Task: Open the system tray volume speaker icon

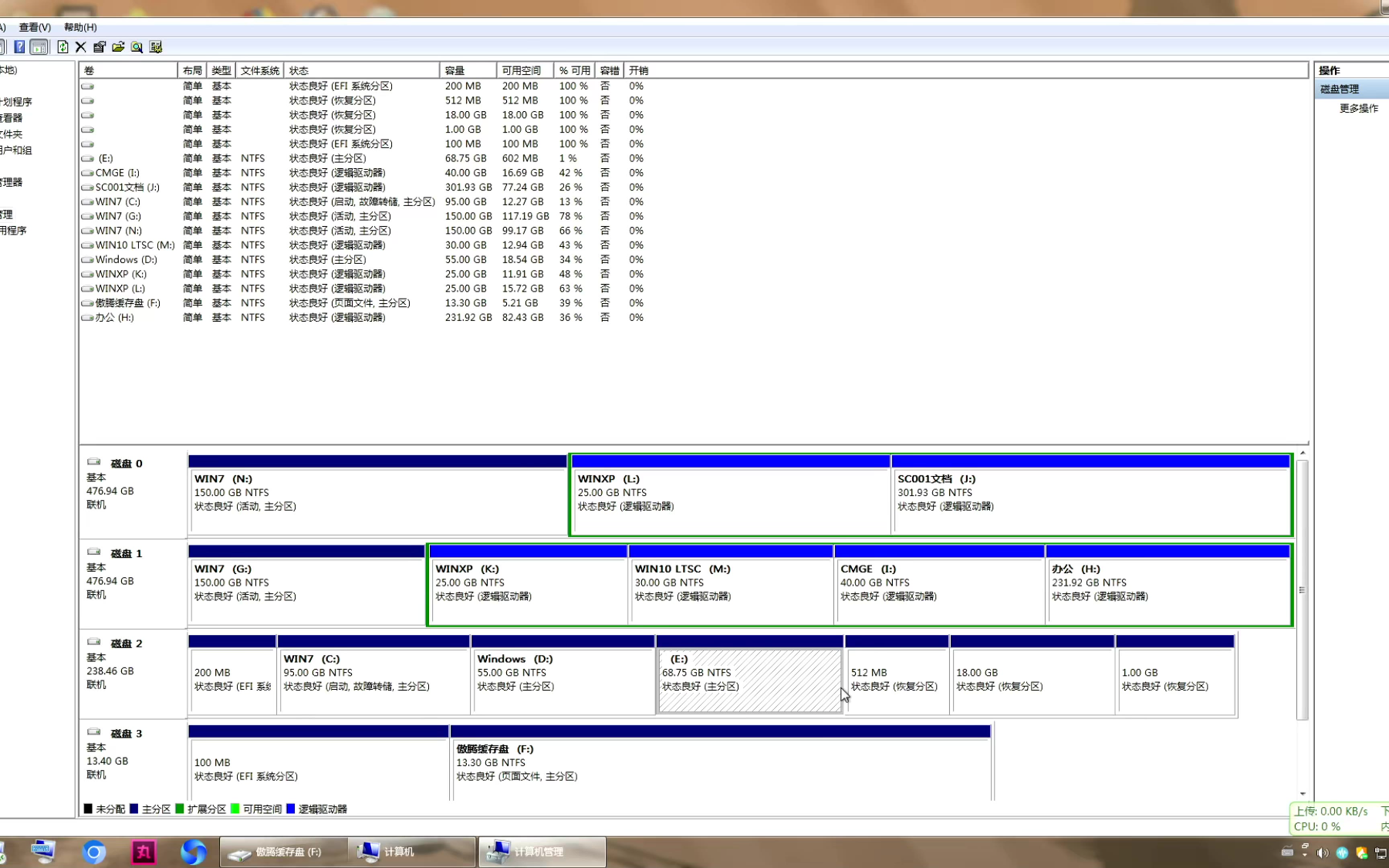Action: tap(1323, 853)
